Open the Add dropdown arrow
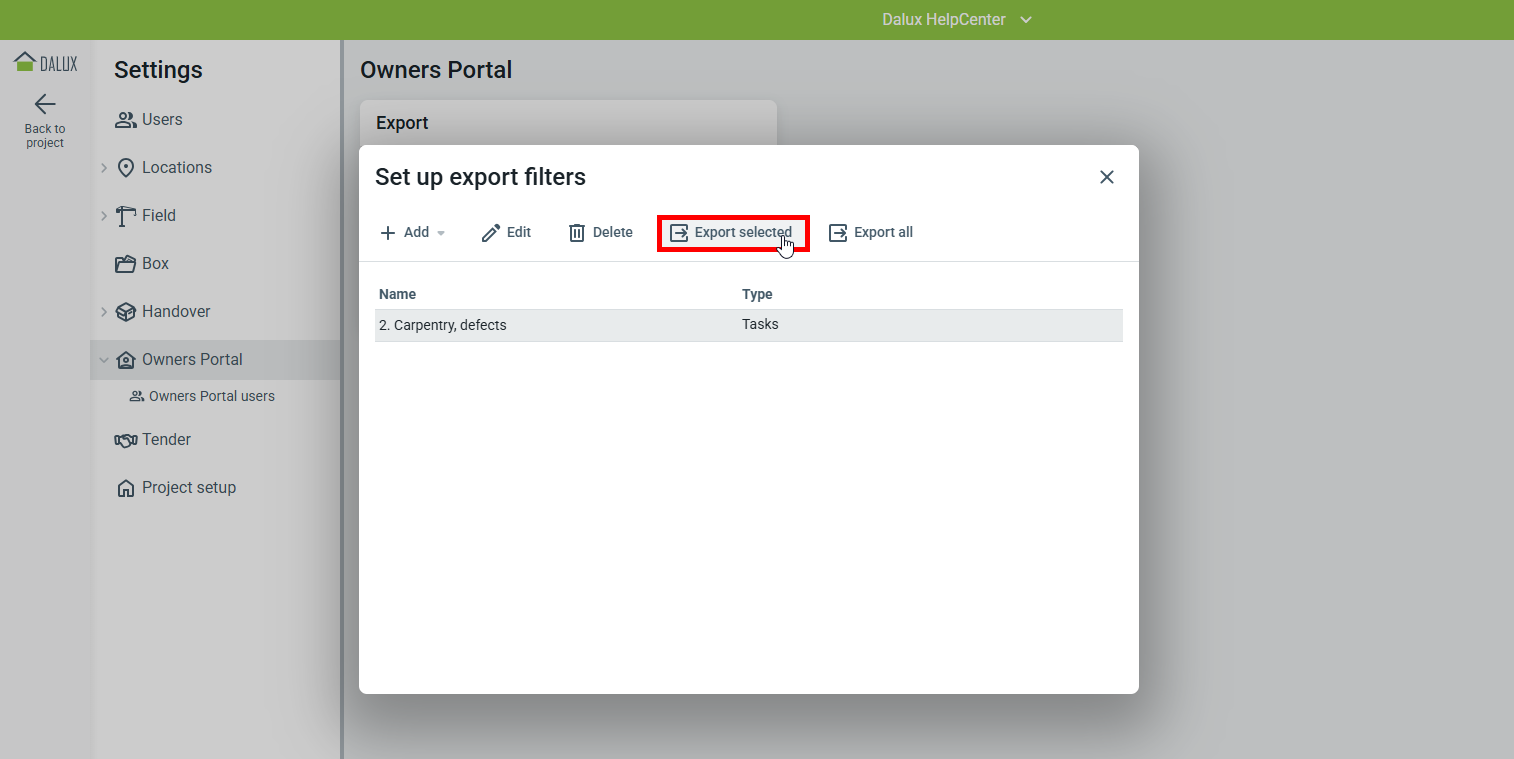This screenshot has height=759, width=1514. (x=441, y=233)
